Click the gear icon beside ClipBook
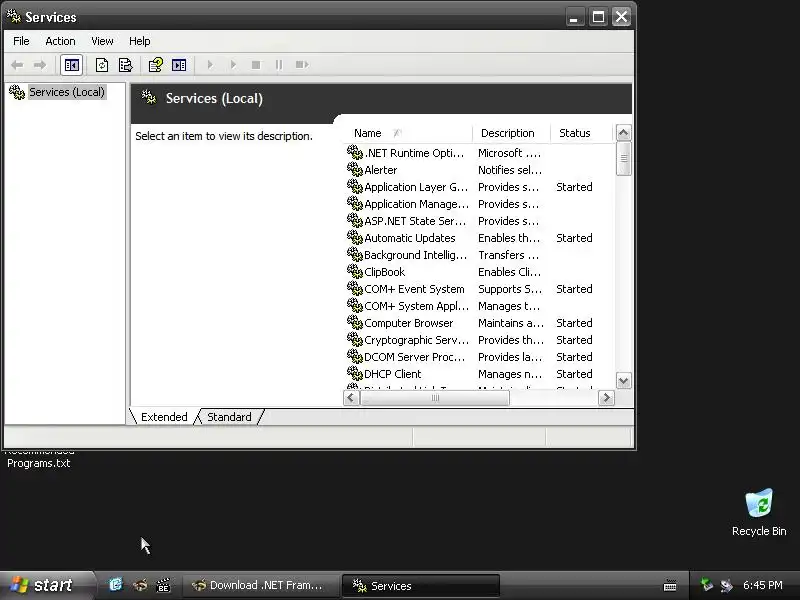800x600 pixels. [x=355, y=271]
